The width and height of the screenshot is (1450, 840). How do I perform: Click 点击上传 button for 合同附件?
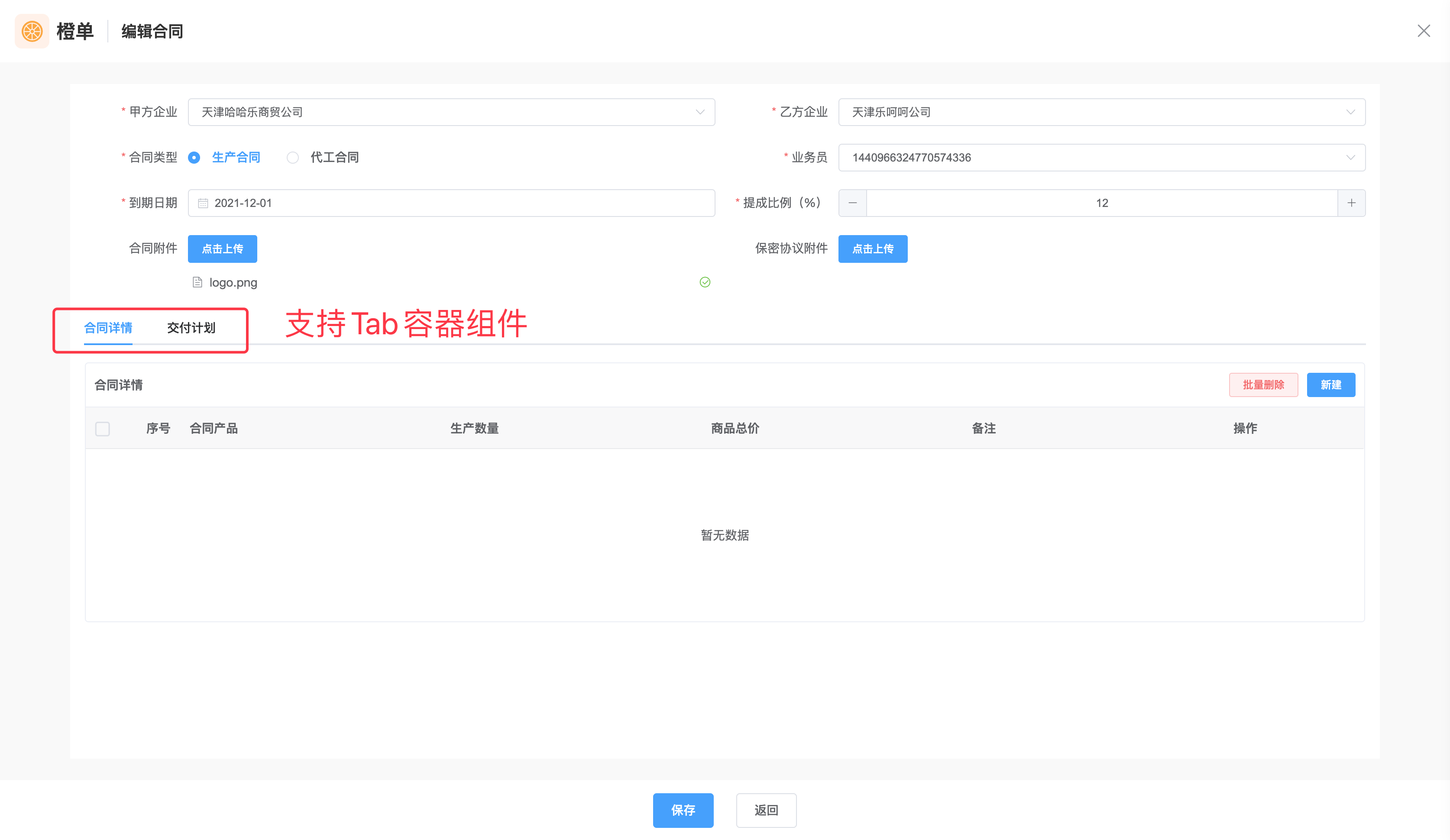(222, 249)
